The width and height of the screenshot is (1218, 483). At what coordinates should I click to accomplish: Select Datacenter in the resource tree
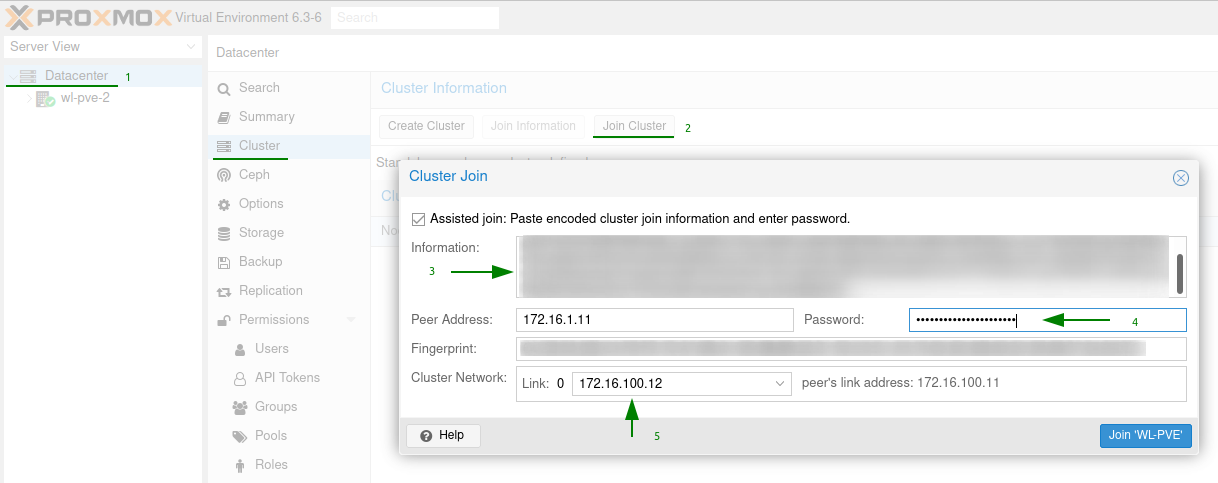(x=76, y=76)
